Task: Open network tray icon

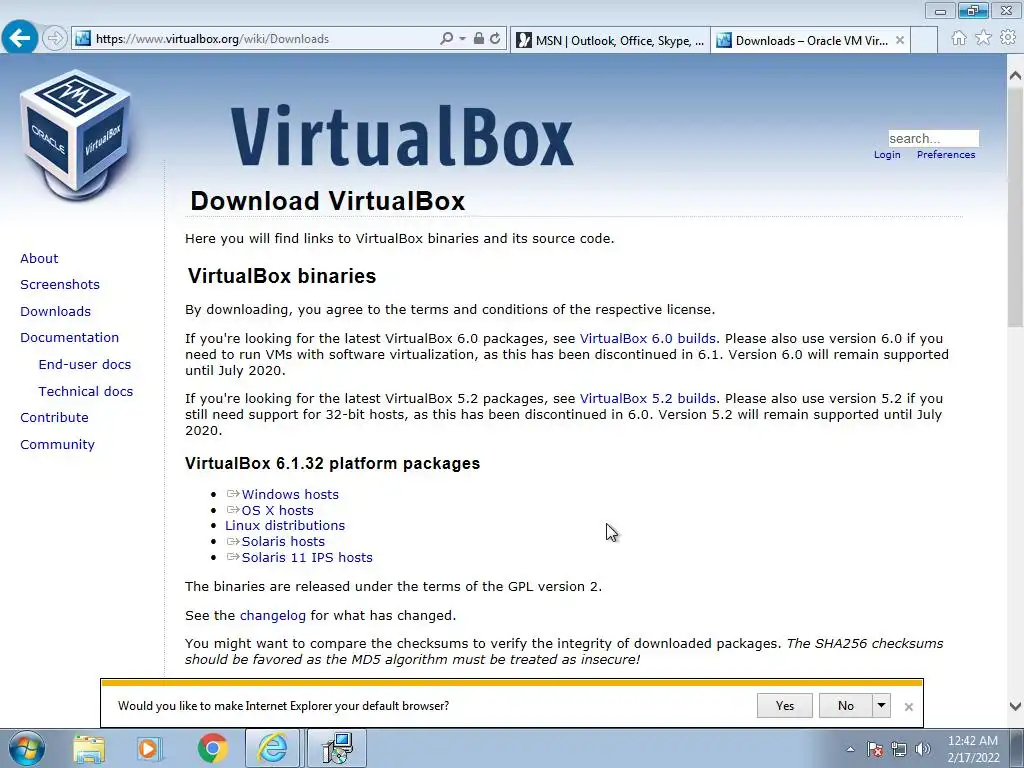Action: (x=899, y=749)
